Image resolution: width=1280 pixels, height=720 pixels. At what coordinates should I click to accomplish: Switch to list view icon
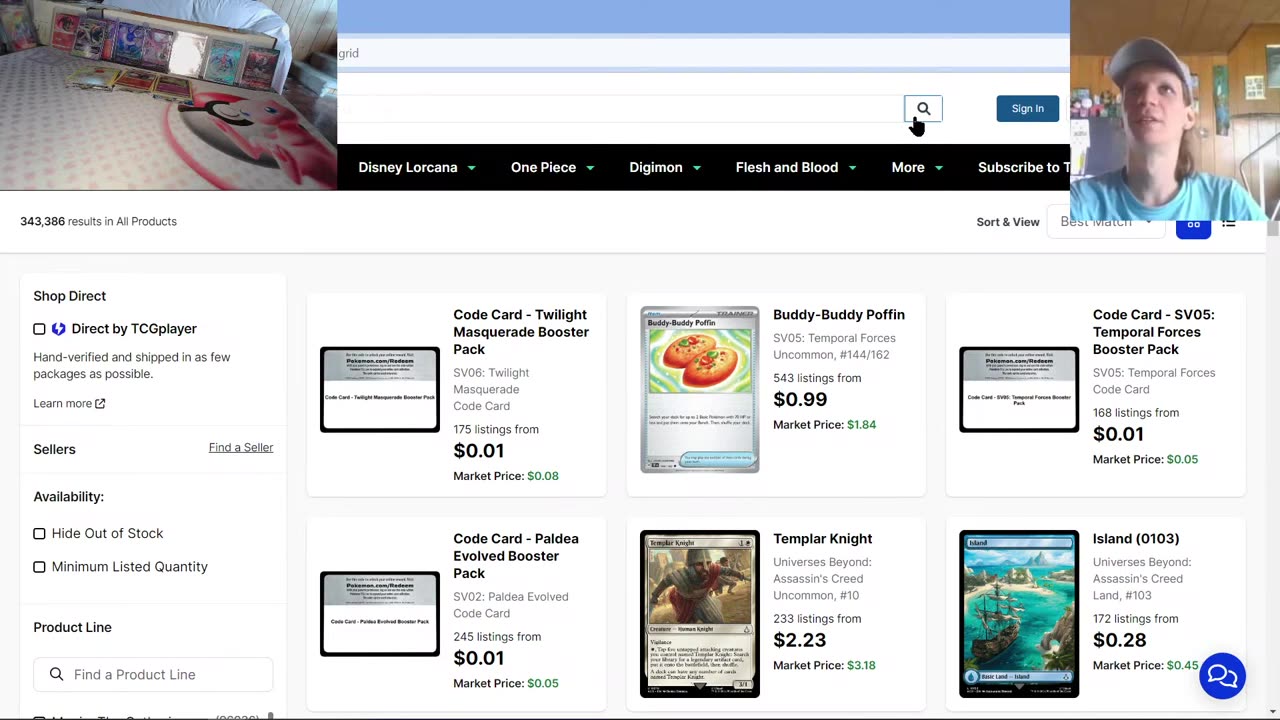pos(1229,224)
